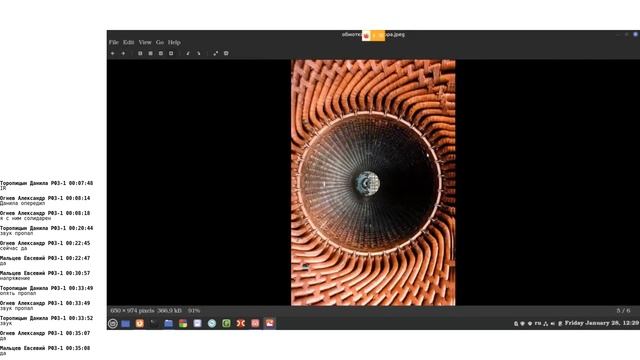The image size is (640, 360).
Task: Switch viewer to fullscreen mode
Action: pyautogui.click(x=216, y=53)
